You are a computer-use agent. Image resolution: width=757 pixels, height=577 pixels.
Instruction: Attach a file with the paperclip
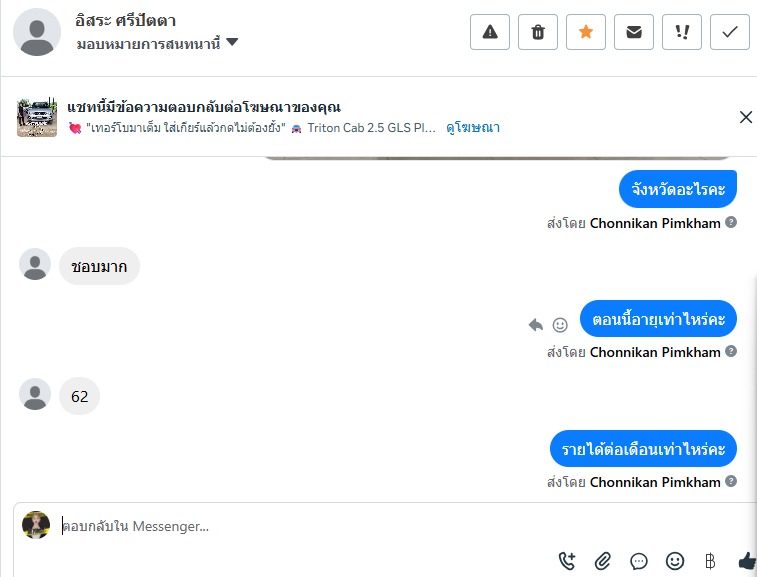point(603,561)
